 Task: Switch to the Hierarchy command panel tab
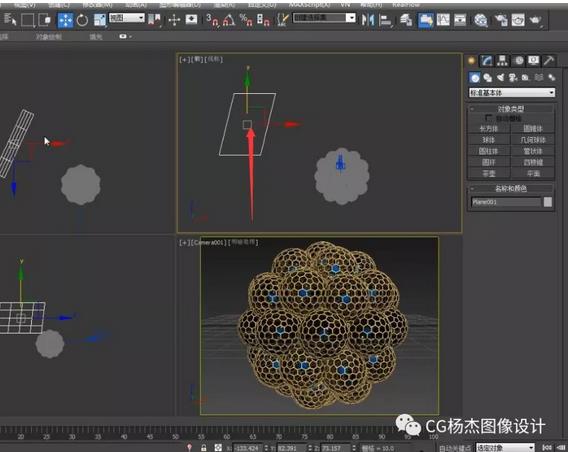pos(502,60)
